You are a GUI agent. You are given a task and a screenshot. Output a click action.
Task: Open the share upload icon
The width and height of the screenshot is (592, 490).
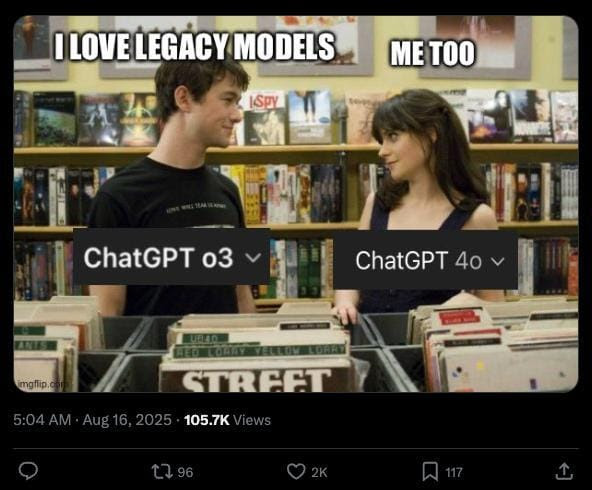coord(564,472)
